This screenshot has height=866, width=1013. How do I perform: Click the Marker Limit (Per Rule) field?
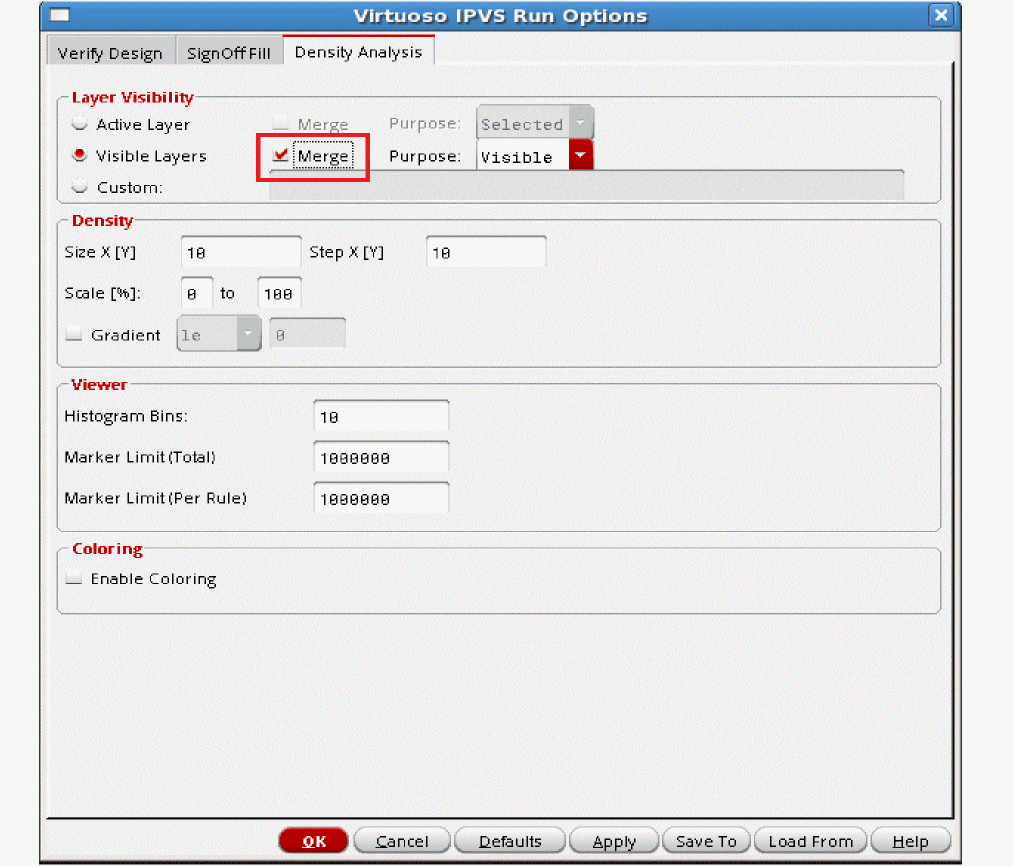[x=381, y=498]
